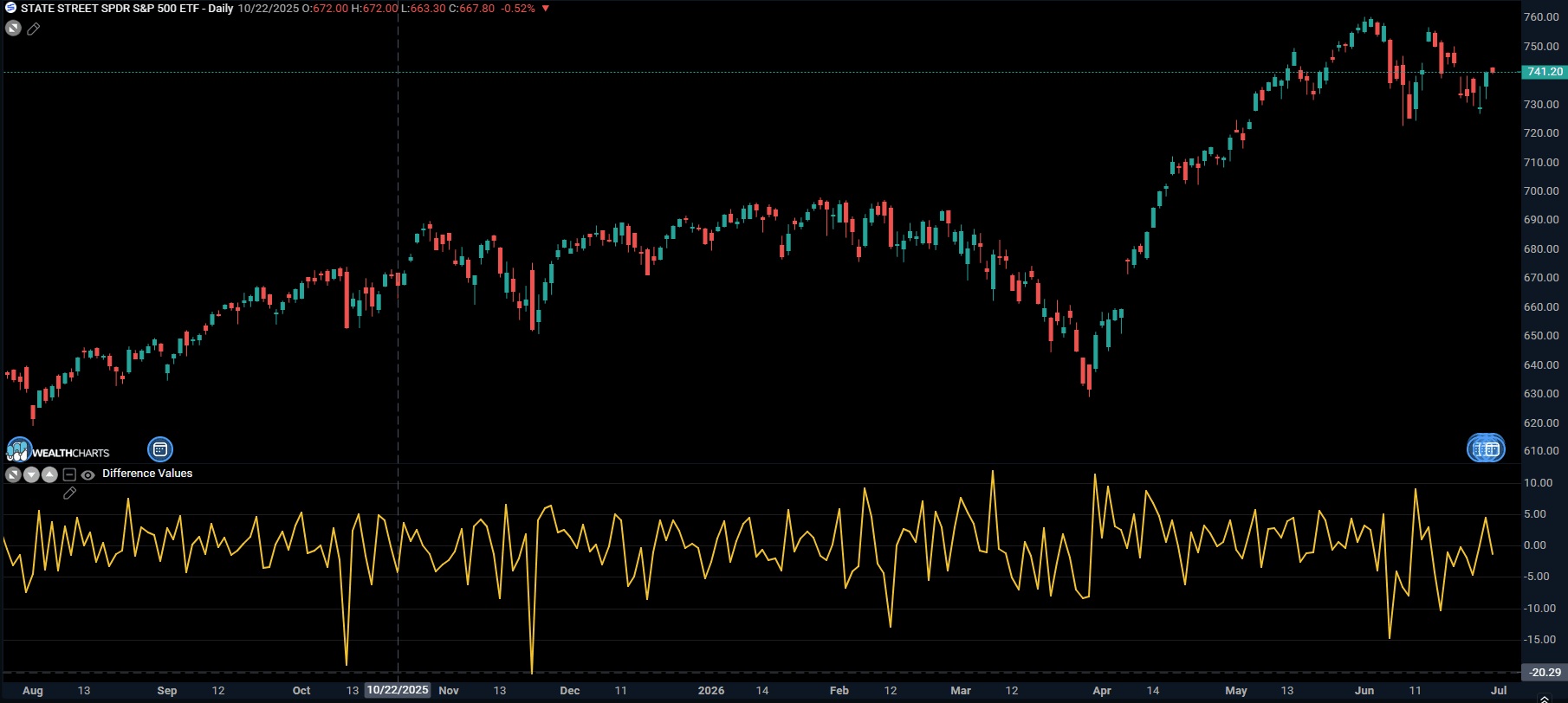Click the Dec label on time axis
This screenshot has height=703, width=1568.
[x=570, y=690]
